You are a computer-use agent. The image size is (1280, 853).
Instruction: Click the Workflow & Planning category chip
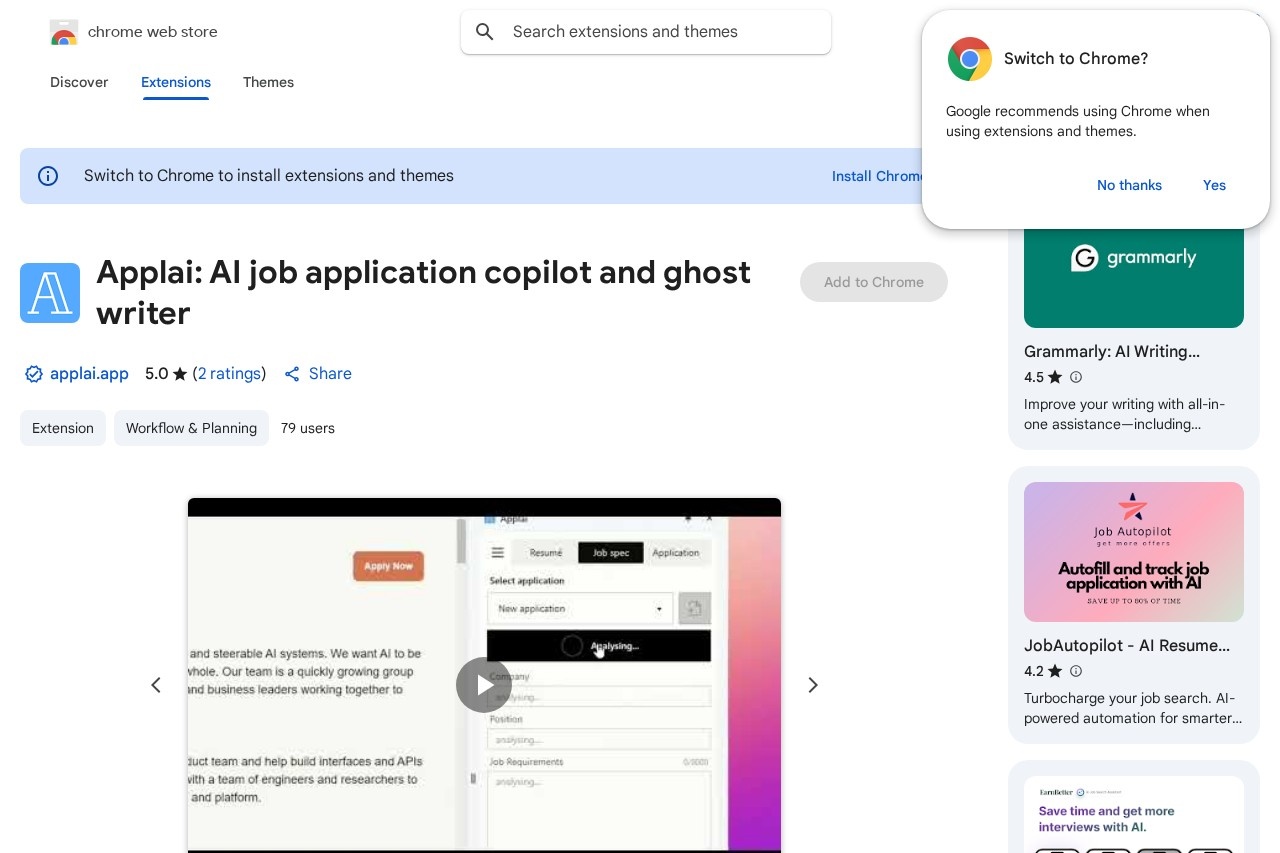point(191,428)
